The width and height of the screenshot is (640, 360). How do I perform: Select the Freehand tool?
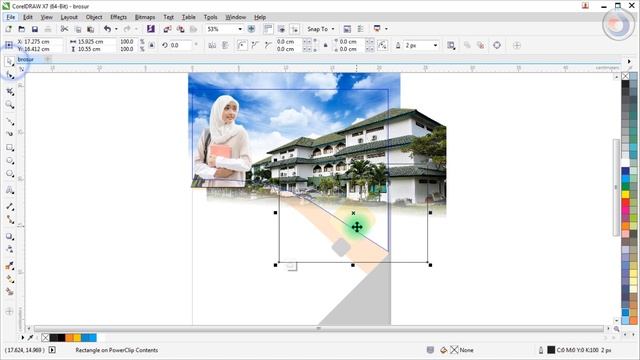[x=10, y=121]
